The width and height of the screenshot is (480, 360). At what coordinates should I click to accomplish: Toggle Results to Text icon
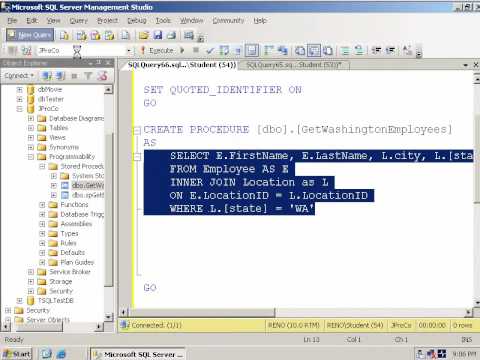point(300,51)
